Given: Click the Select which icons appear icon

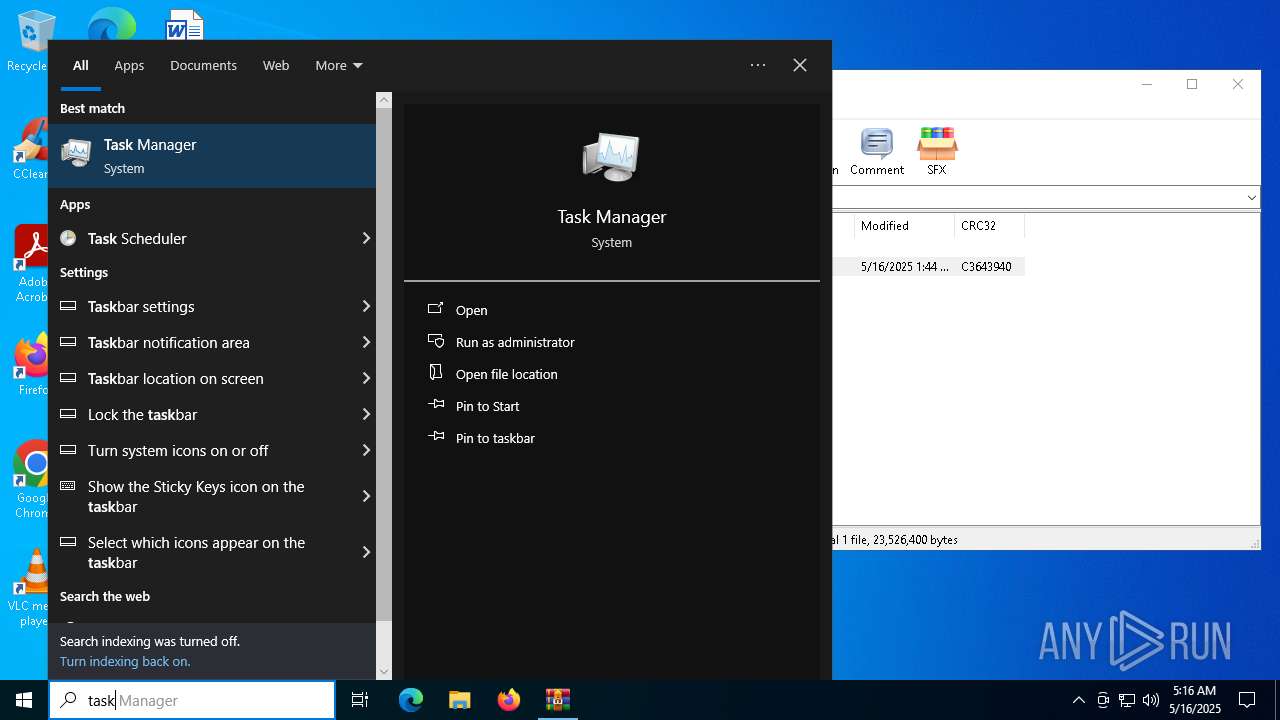Looking at the screenshot, I should pos(68,542).
